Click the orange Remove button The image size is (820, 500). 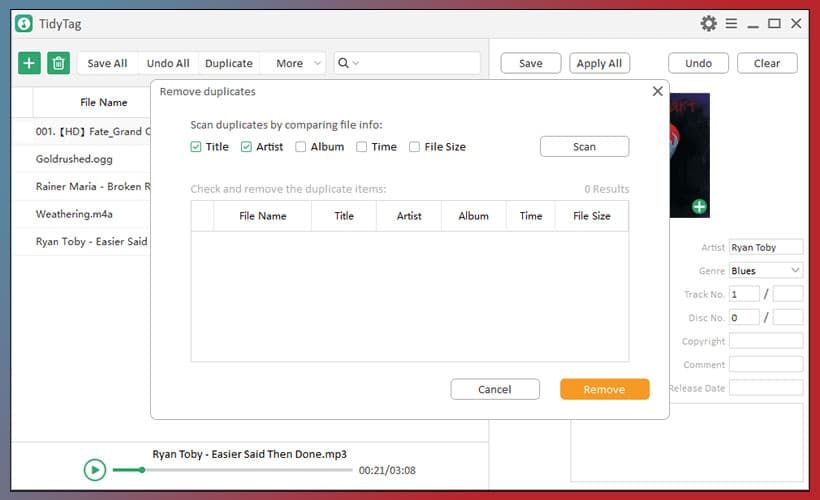(605, 390)
